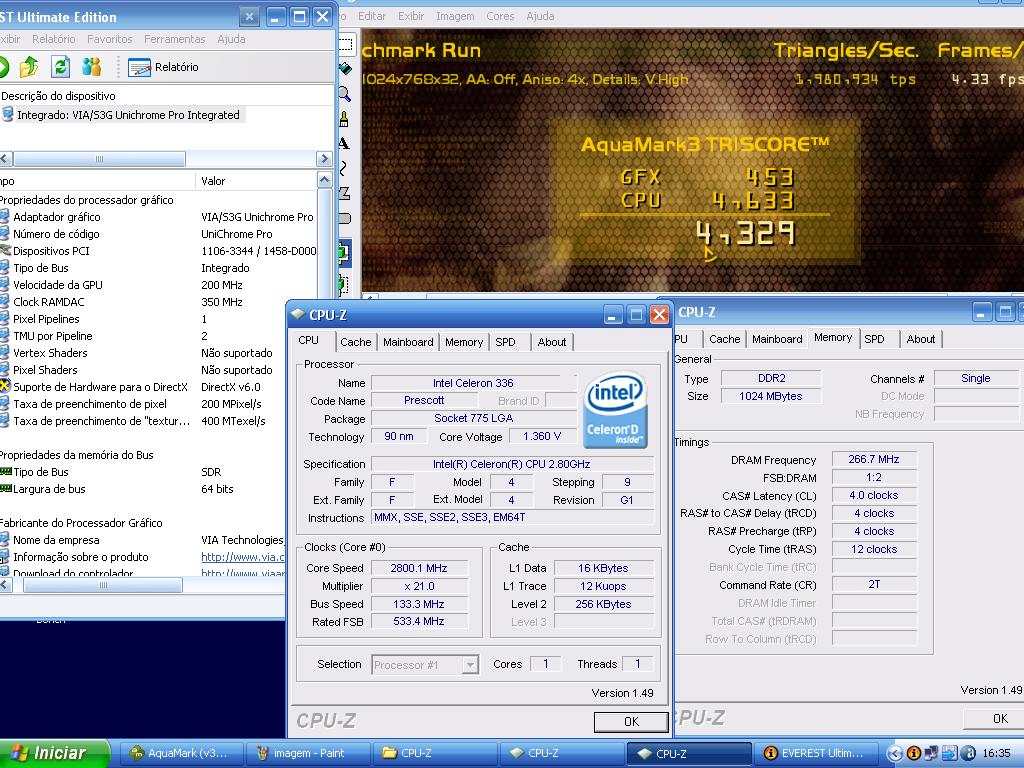This screenshot has width=1024, height=768.
Task: Switch to the Memory tab in front CPU-Z
Action: click(464, 342)
